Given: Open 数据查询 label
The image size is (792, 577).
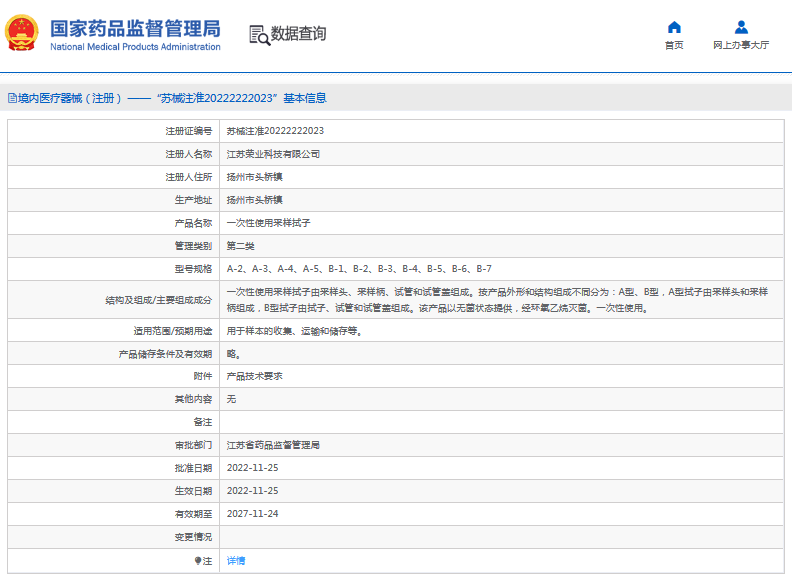Looking at the screenshot, I should [x=299, y=33].
